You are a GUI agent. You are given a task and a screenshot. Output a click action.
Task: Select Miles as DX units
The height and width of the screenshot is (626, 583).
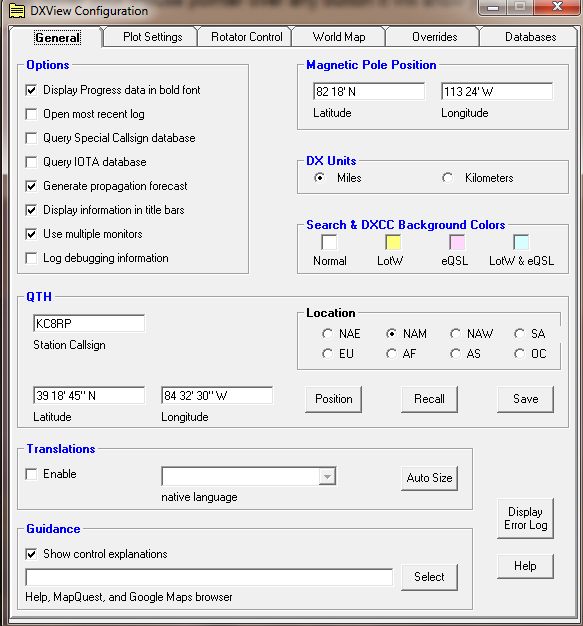319,177
